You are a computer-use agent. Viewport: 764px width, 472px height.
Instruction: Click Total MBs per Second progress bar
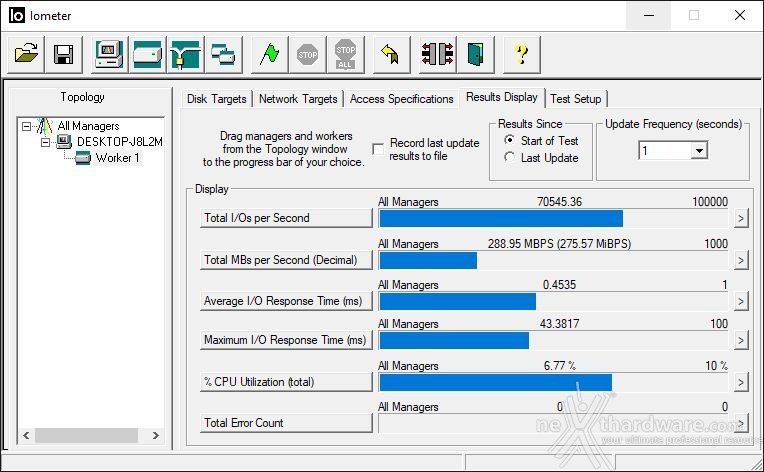click(554, 260)
